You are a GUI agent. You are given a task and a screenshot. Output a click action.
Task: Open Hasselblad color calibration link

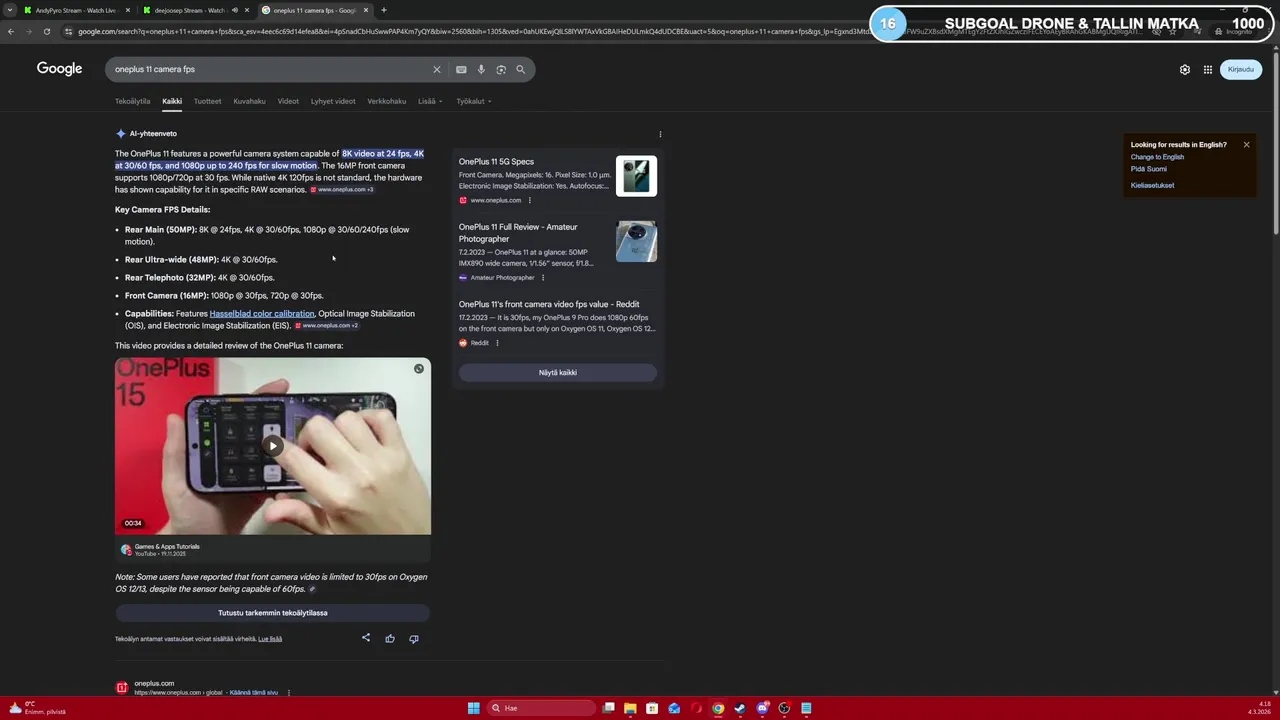(x=262, y=314)
